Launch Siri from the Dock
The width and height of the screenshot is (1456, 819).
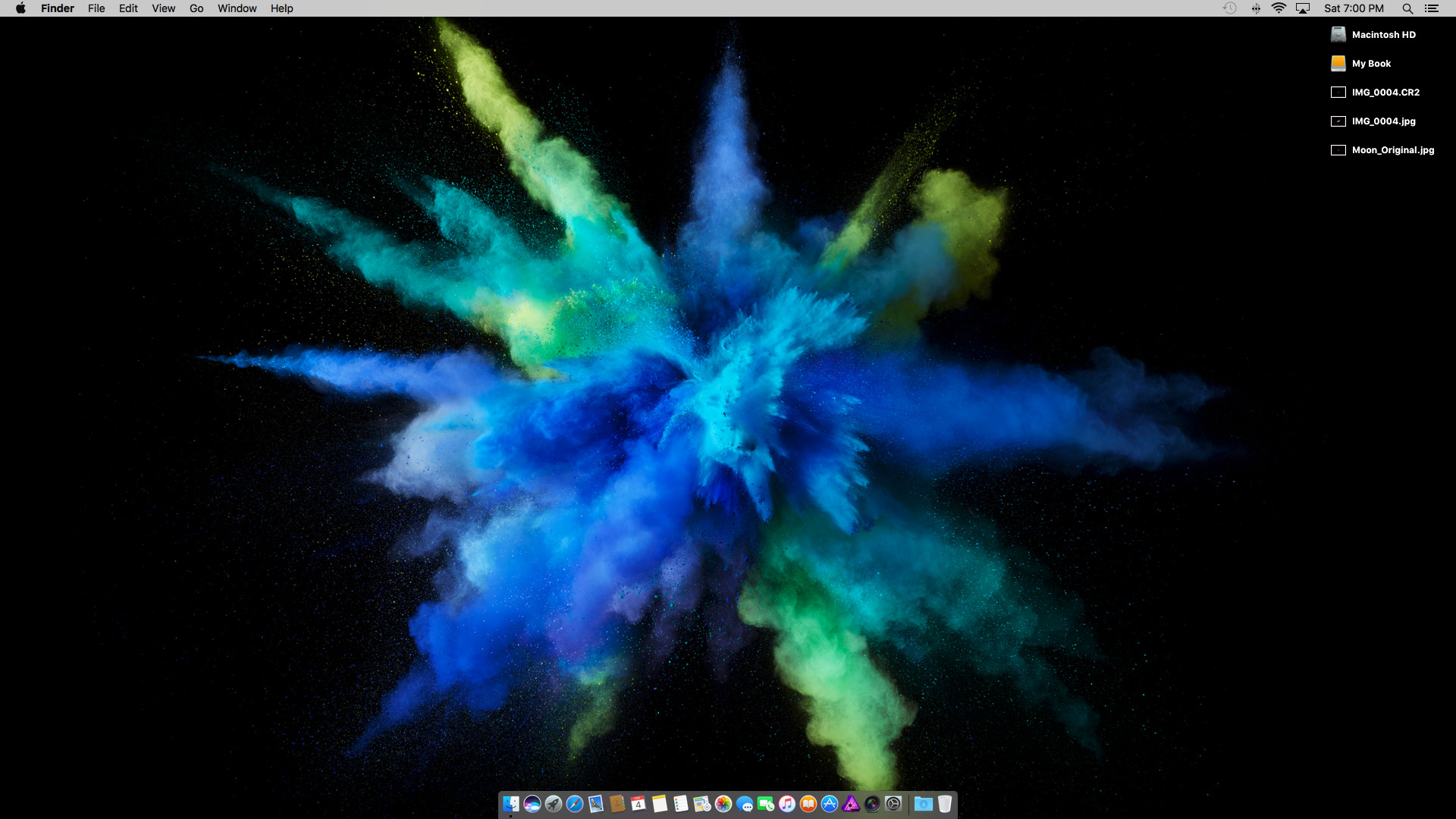(532, 804)
